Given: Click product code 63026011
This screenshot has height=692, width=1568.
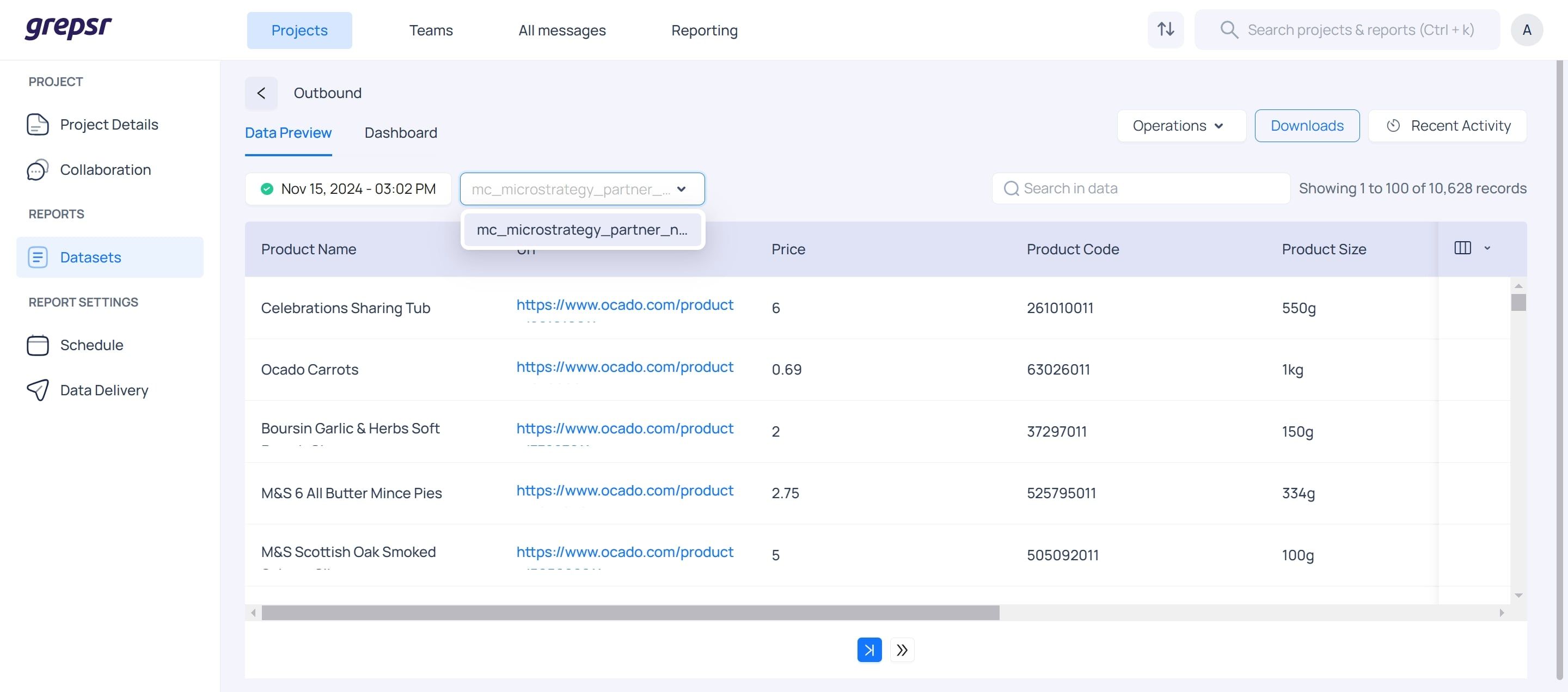Looking at the screenshot, I should [x=1058, y=370].
